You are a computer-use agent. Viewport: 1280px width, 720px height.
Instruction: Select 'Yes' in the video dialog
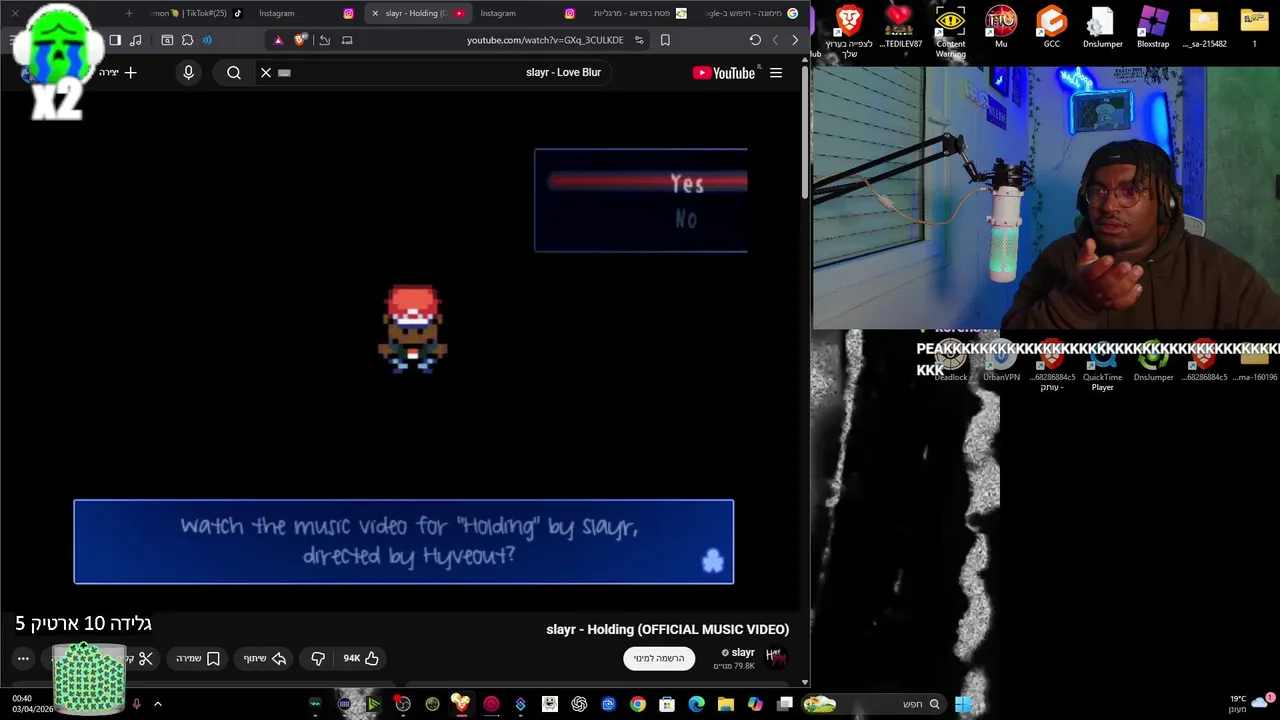point(686,184)
